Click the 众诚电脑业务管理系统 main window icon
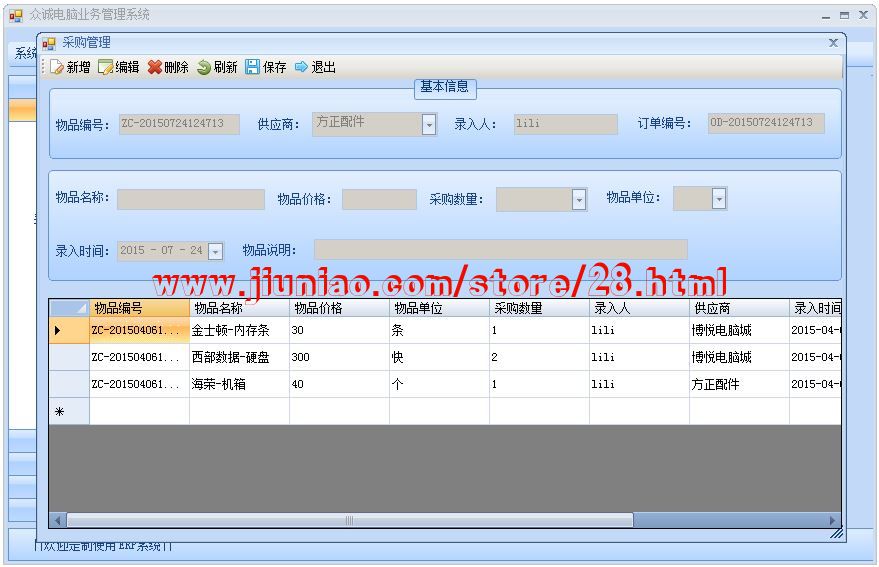Viewport: 879px width, 567px height. (16, 15)
